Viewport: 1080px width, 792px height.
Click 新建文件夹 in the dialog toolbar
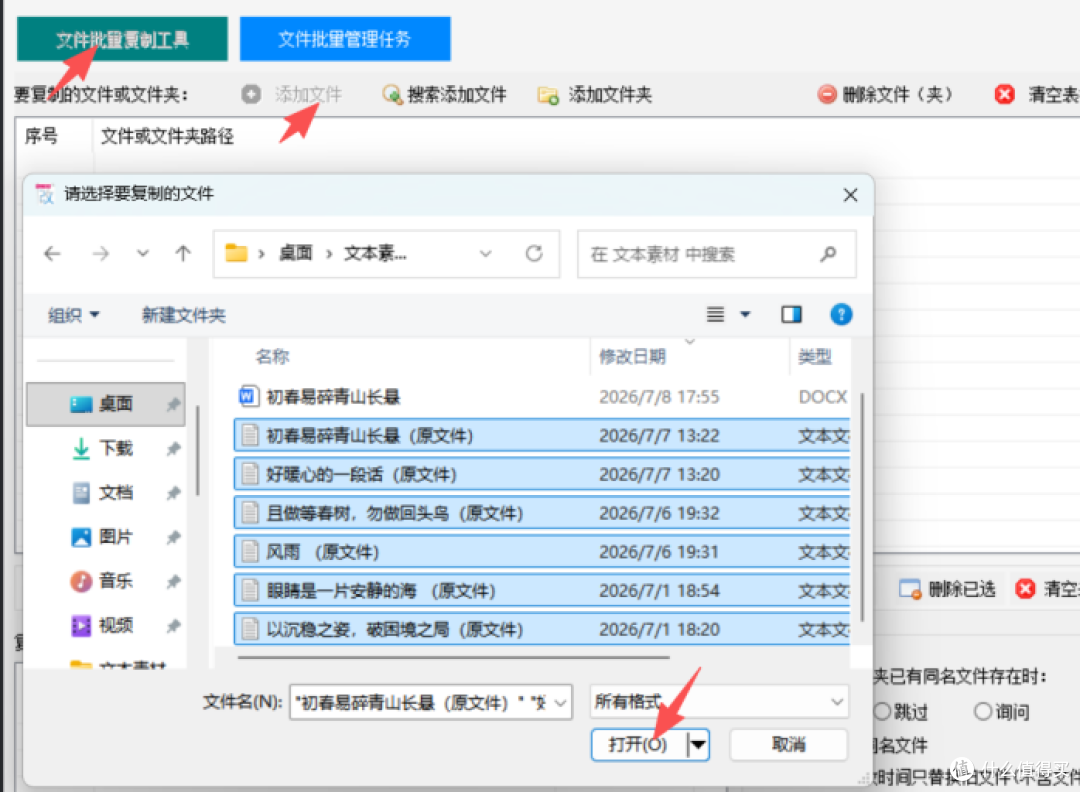pos(183,315)
